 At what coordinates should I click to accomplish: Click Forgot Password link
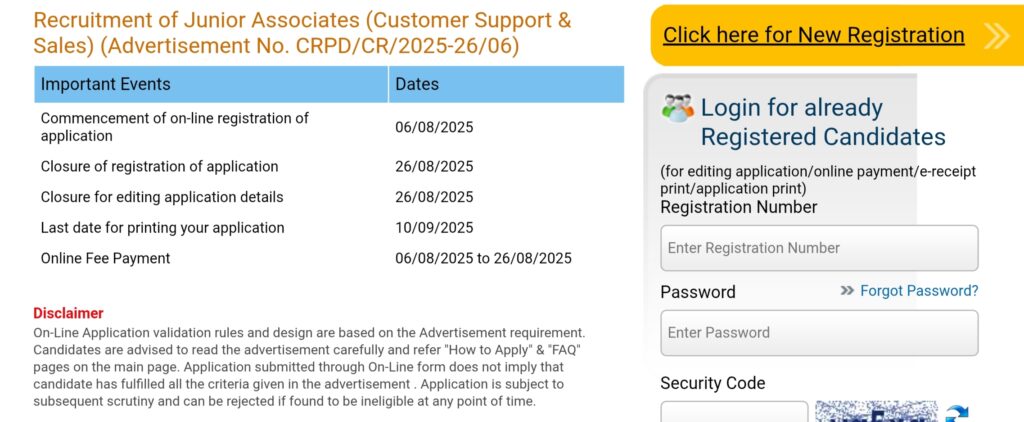[x=919, y=291]
